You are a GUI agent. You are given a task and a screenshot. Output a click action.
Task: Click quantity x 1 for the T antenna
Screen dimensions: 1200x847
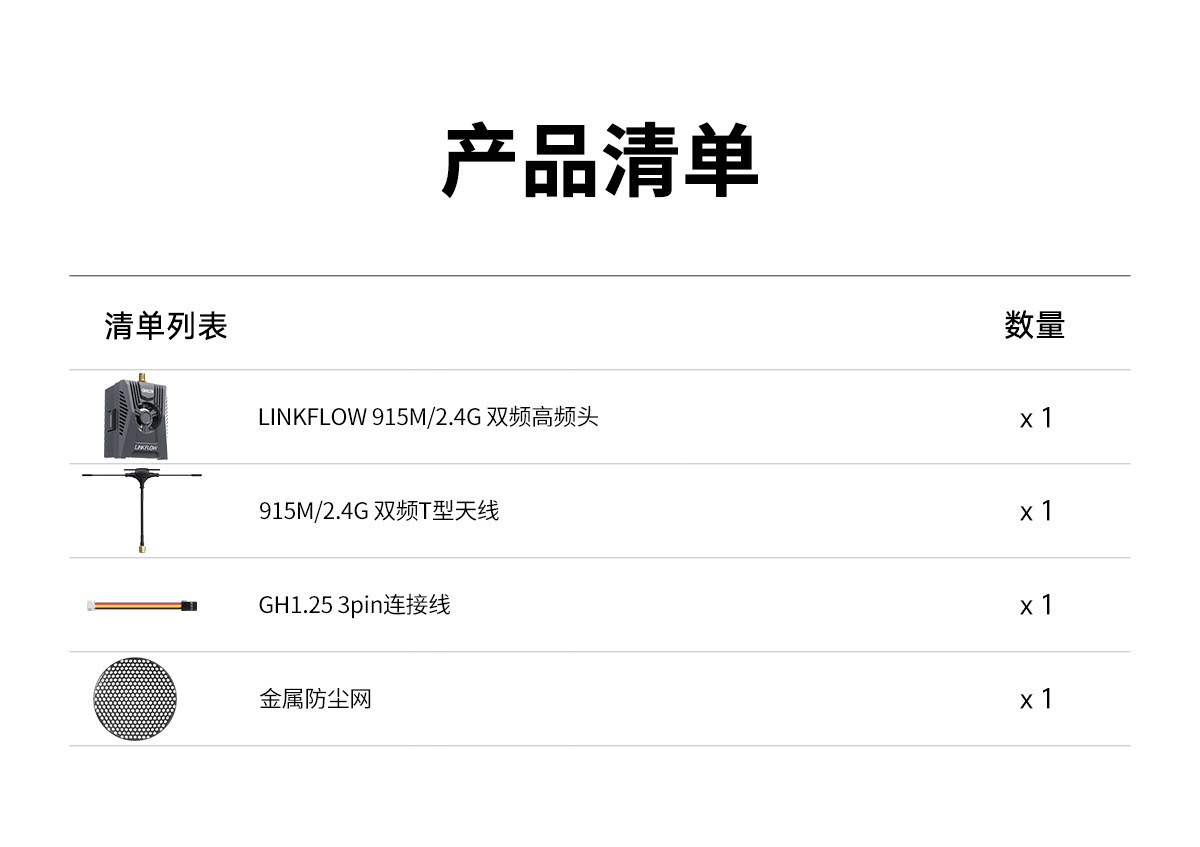point(1036,512)
